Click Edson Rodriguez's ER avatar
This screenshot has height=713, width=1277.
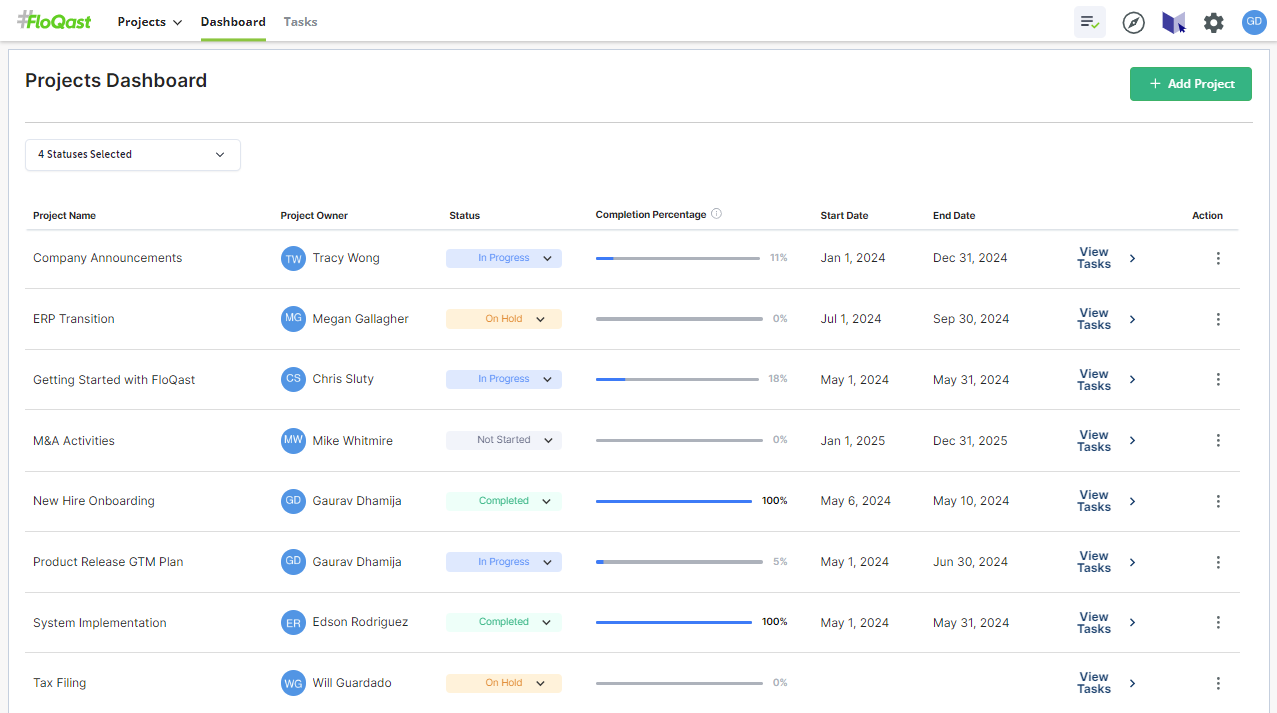pos(293,622)
